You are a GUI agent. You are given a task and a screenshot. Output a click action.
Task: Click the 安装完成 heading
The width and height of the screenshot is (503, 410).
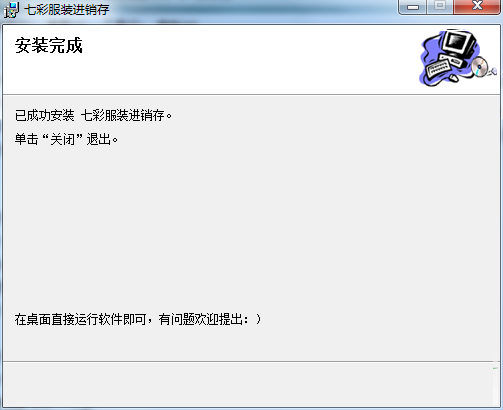49,45
